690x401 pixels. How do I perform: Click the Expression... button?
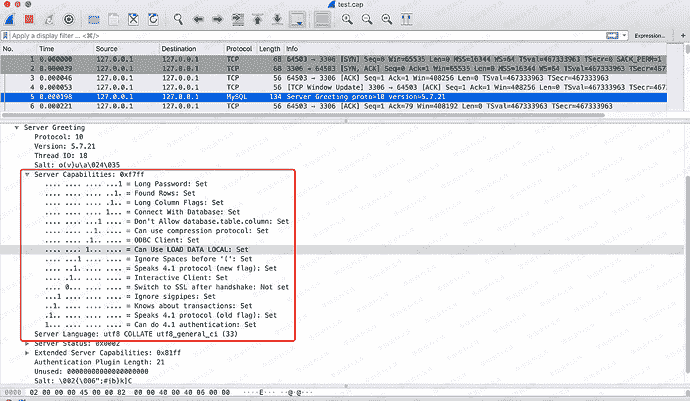click(650, 35)
